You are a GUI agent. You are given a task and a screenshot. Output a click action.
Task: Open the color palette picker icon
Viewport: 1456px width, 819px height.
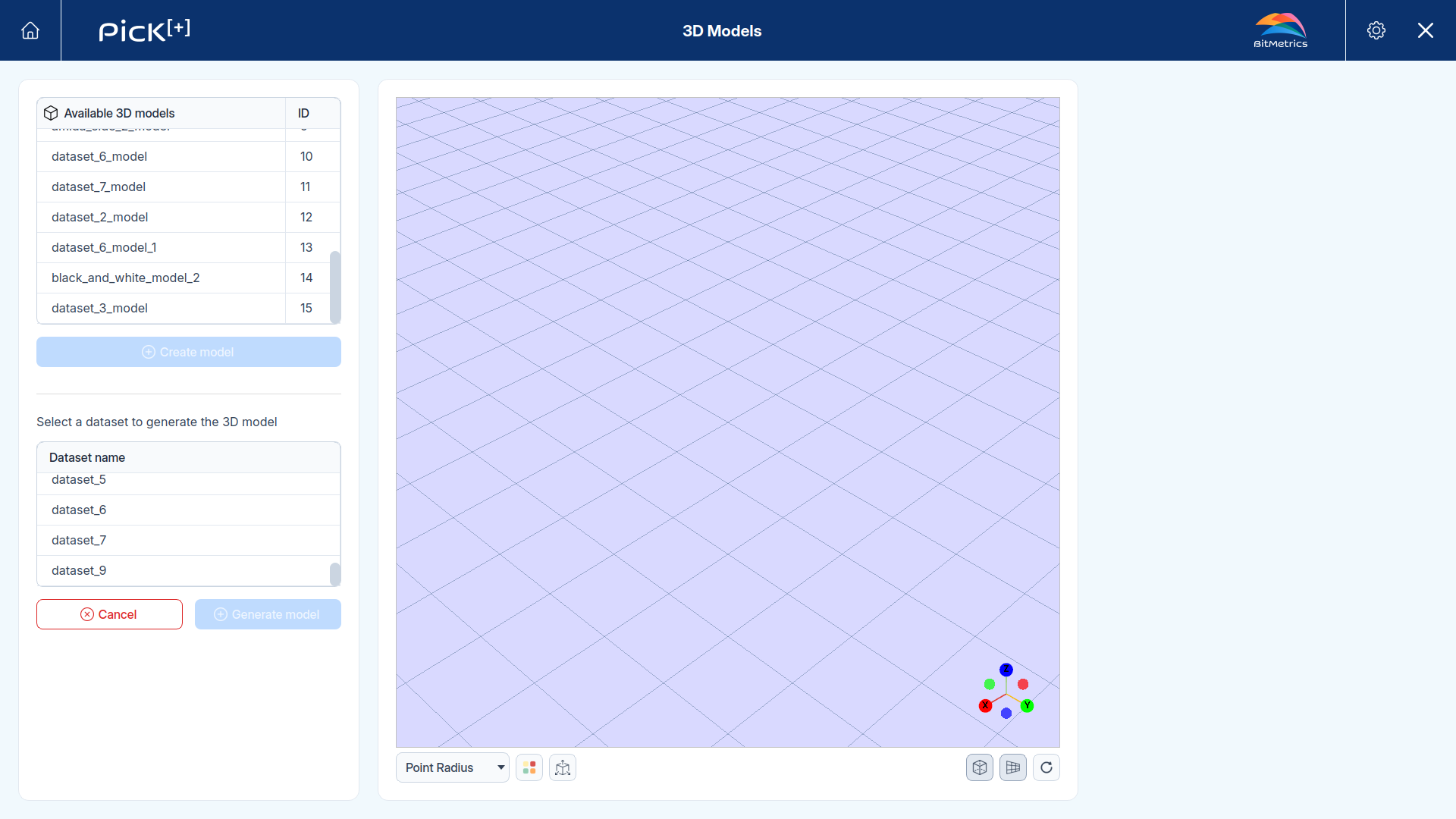[529, 767]
